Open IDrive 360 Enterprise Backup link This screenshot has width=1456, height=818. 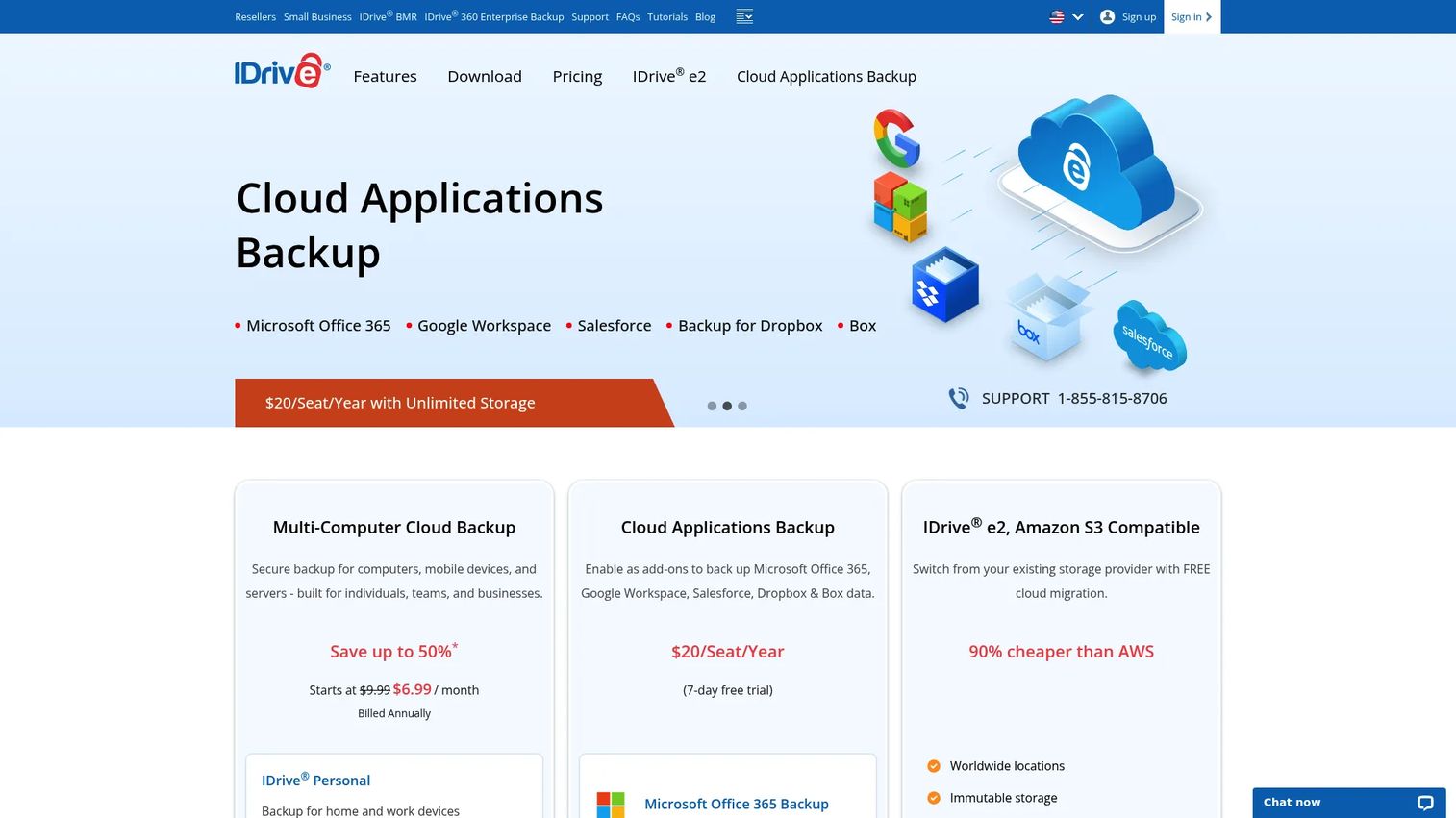pyautogui.click(x=494, y=17)
